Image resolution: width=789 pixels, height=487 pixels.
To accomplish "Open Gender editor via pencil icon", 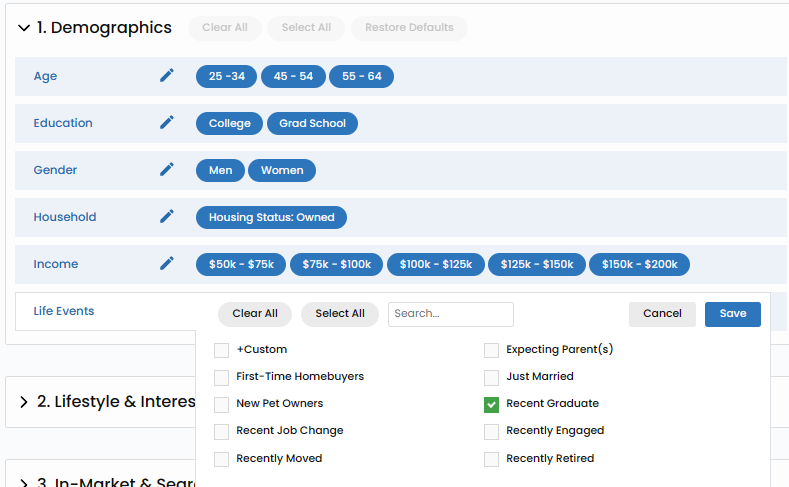I will [x=167, y=170].
